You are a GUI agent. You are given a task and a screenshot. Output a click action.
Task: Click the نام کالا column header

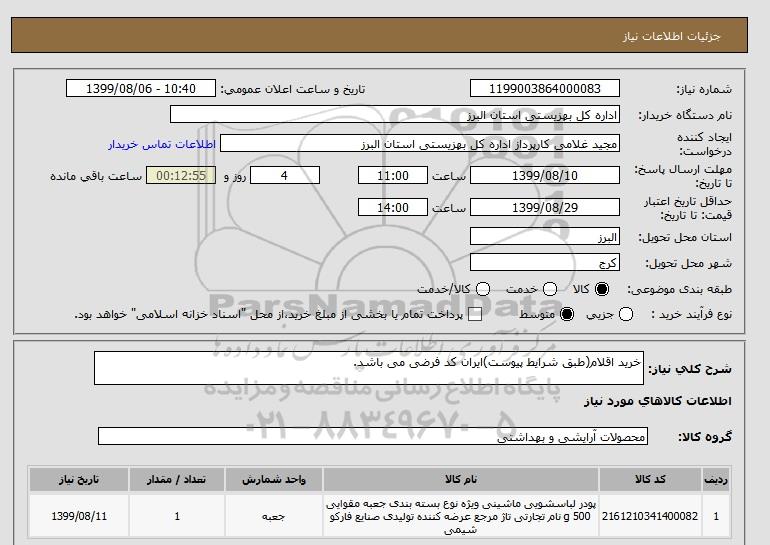pos(461,480)
